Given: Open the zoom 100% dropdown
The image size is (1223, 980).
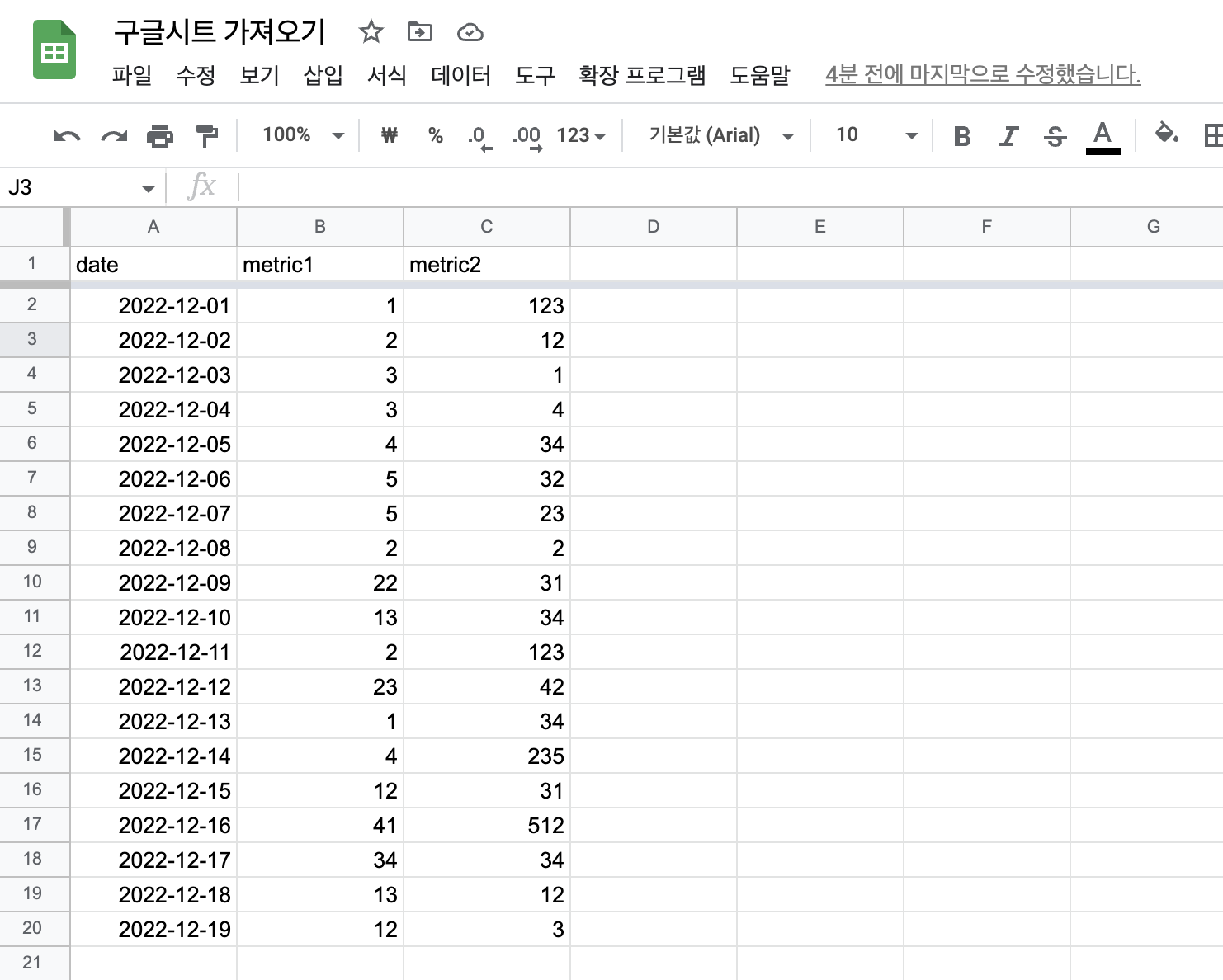Looking at the screenshot, I should [x=303, y=135].
